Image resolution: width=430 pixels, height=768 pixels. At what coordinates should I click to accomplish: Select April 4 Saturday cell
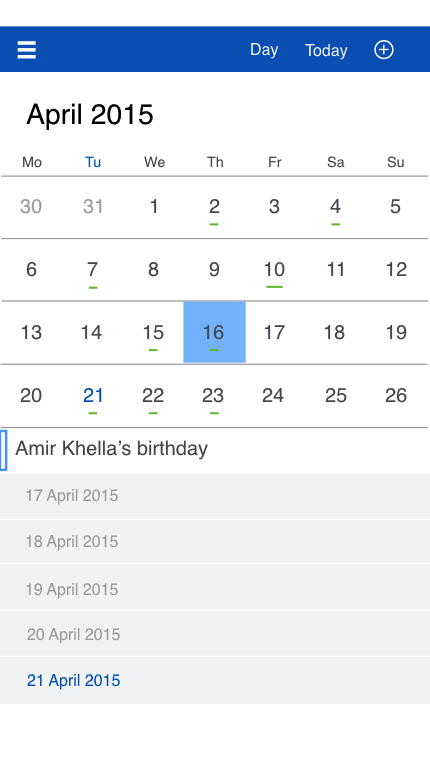point(335,207)
